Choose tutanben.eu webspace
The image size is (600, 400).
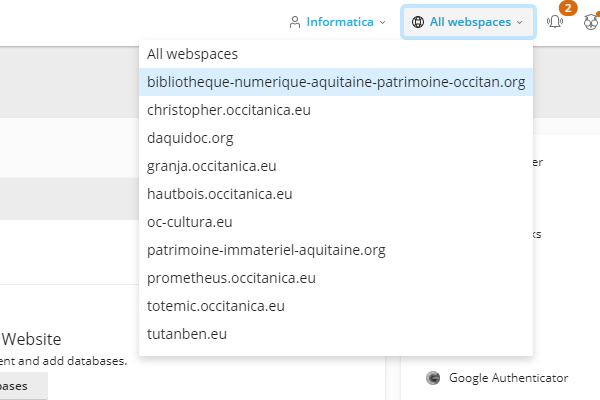pyautogui.click(x=187, y=334)
